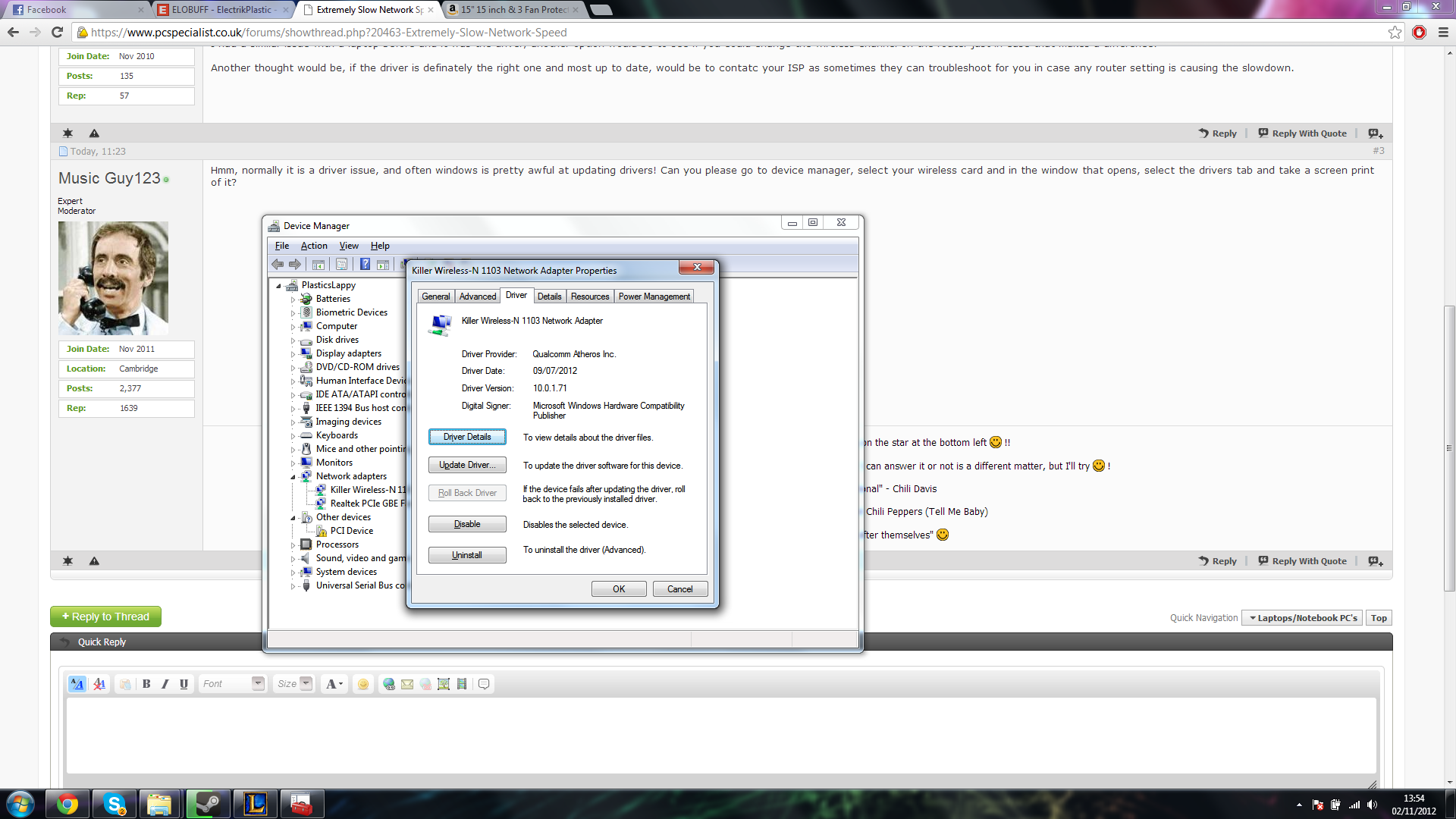Expand the Display adapters tree node

(293, 354)
